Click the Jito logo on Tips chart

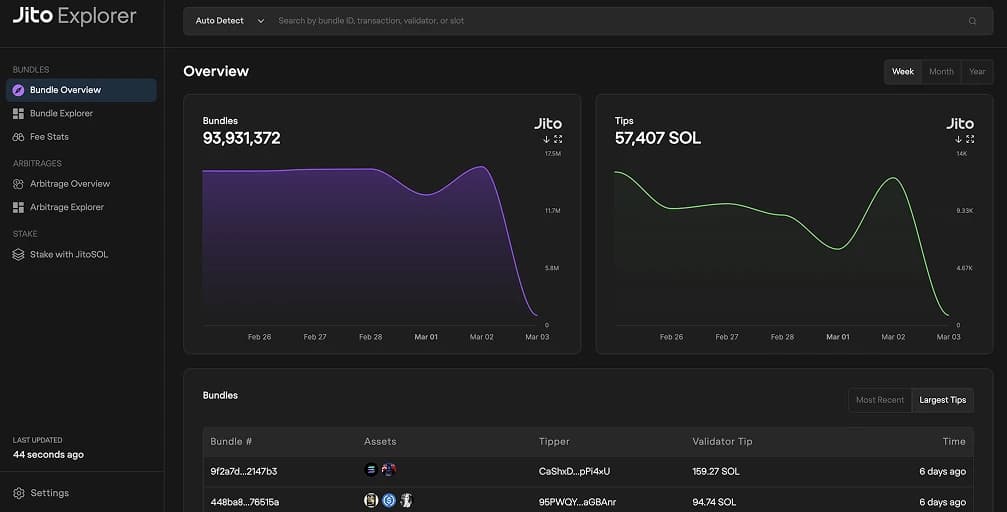959,123
